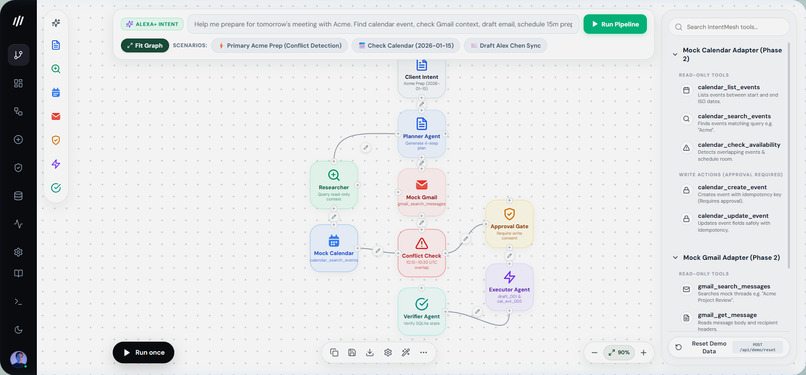Click the POST /api/demo/reset endpoint label
Screen dimensions: 806x375
tap(757, 347)
